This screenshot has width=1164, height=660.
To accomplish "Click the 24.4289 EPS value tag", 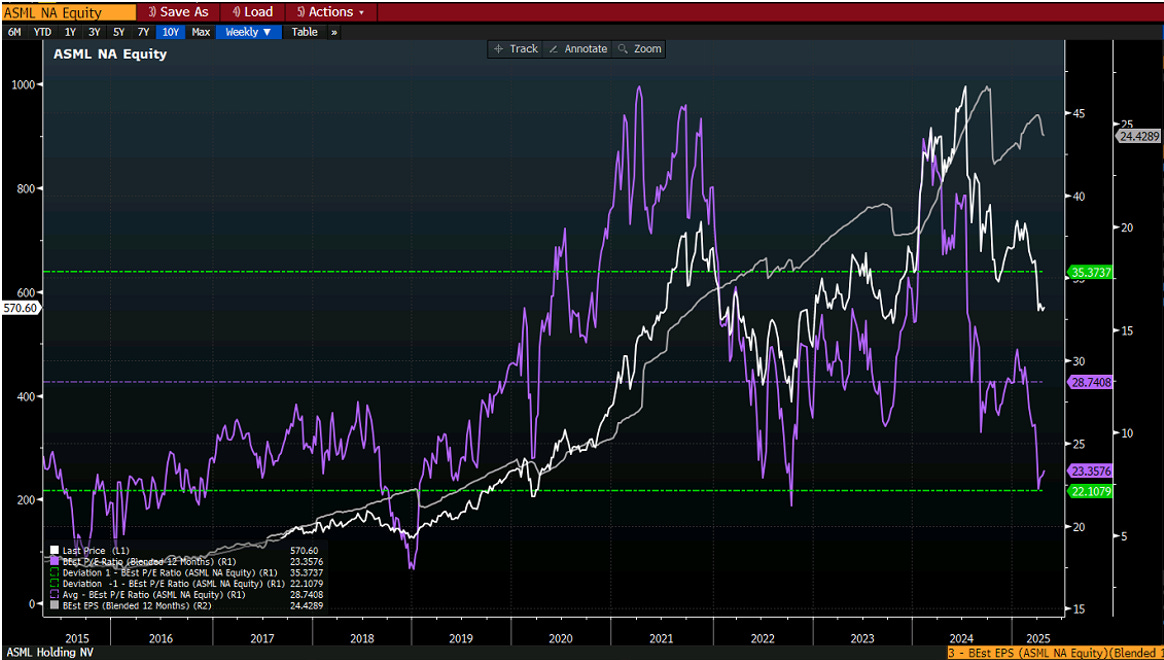I will 1138,135.
